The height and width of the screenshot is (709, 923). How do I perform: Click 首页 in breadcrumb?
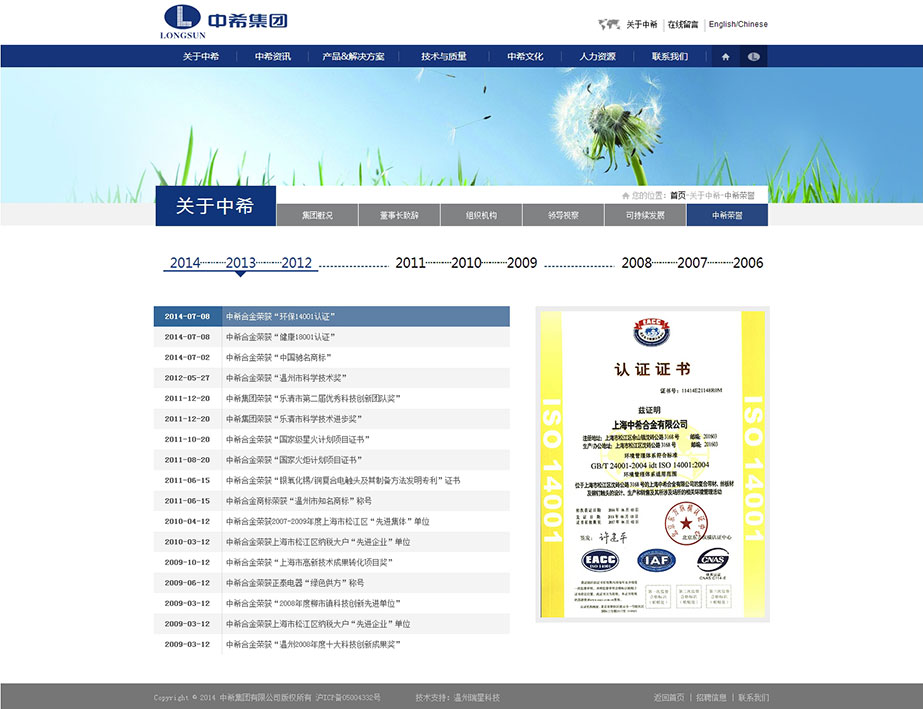coord(678,196)
